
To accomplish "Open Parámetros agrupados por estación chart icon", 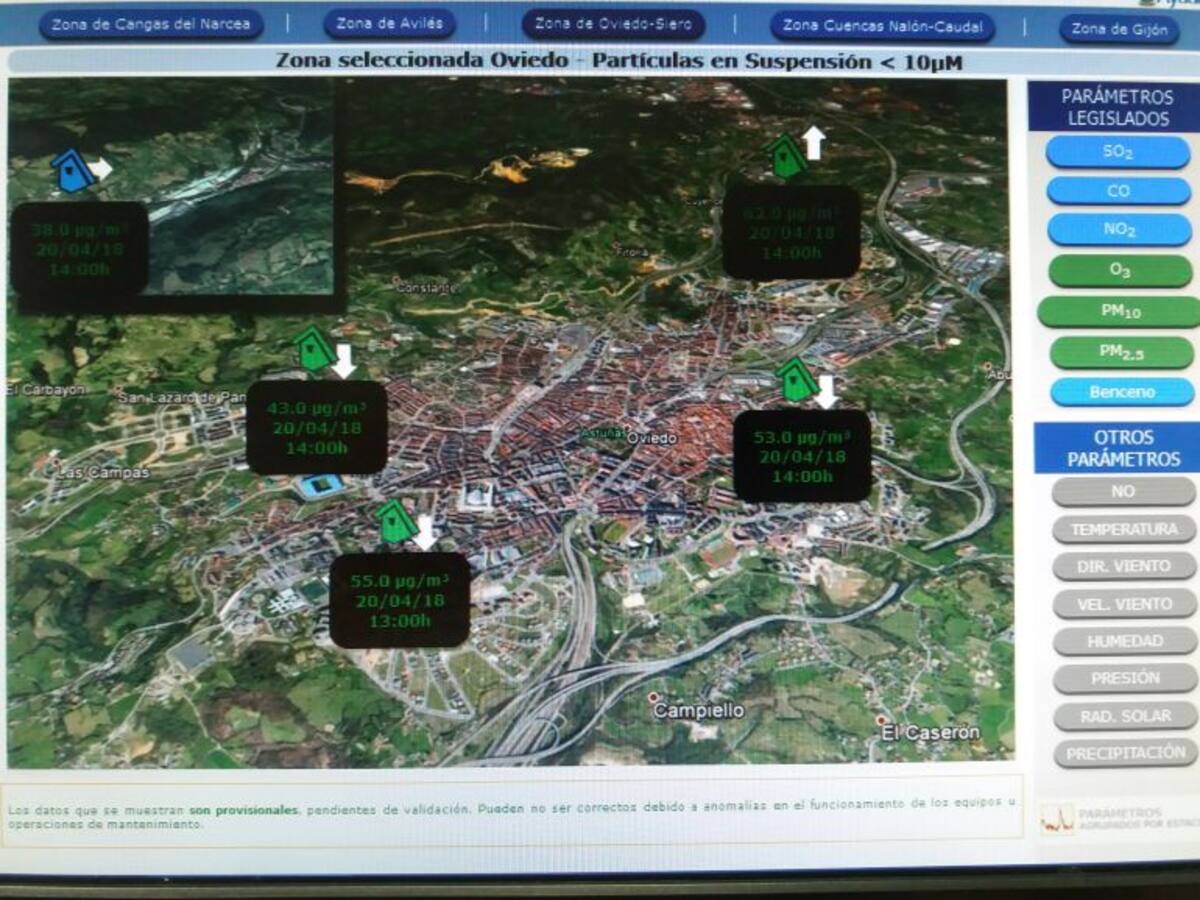I will point(1058,818).
